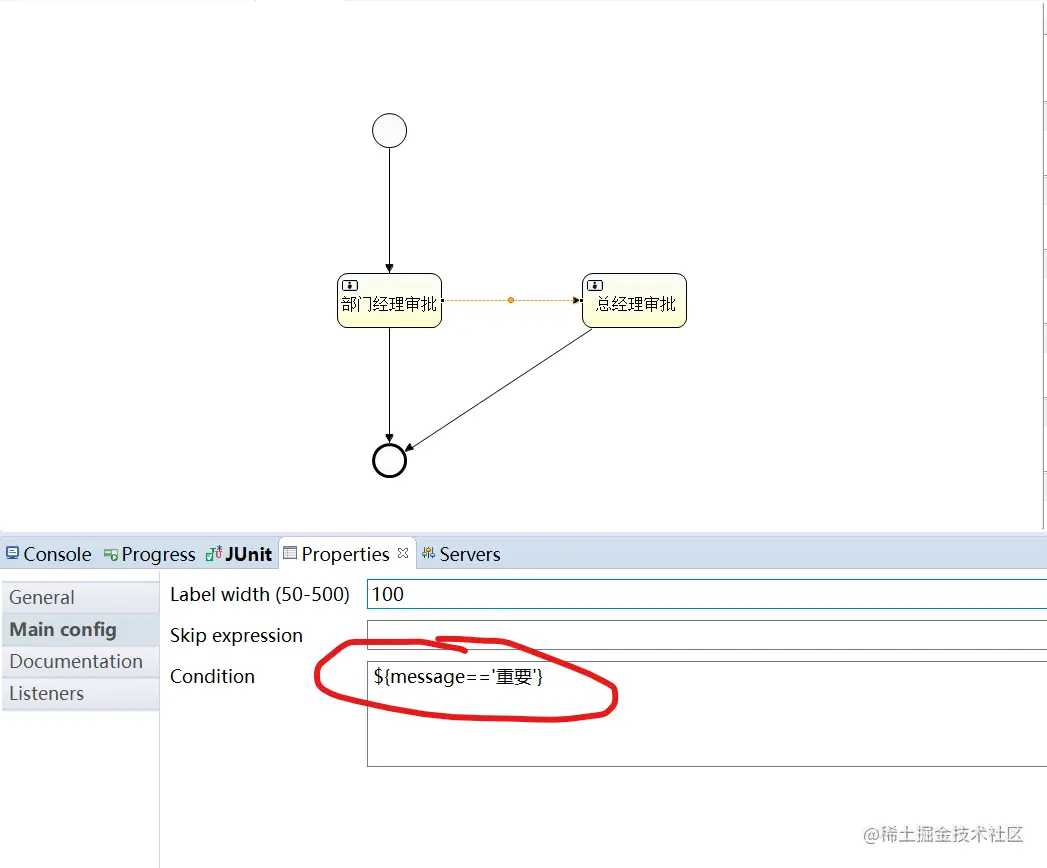
Task: Click the Console tab icon
Action: 13,553
